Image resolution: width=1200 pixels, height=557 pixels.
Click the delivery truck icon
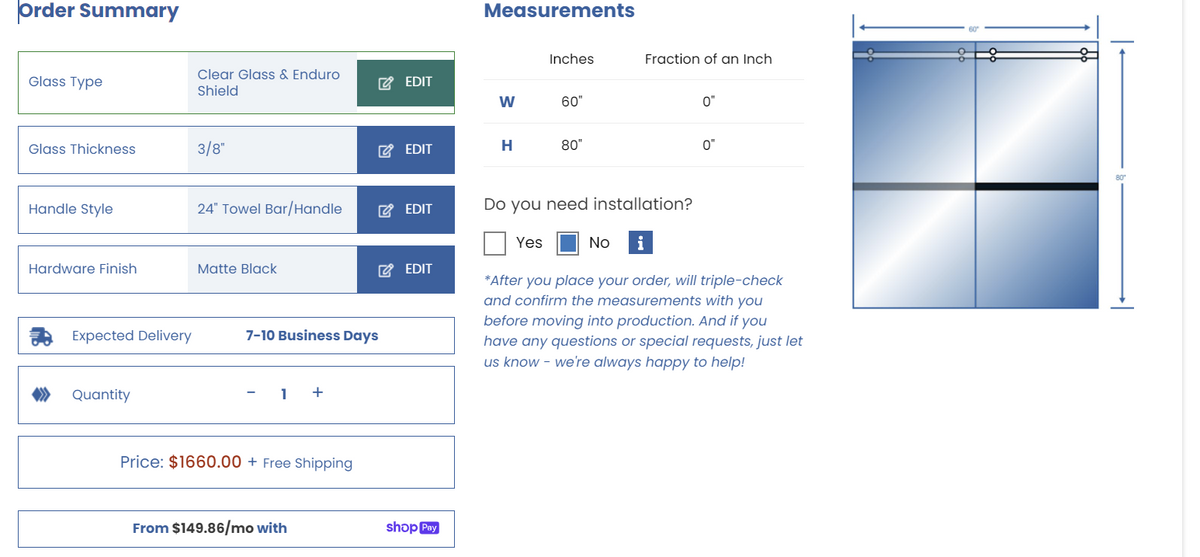point(42,336)
